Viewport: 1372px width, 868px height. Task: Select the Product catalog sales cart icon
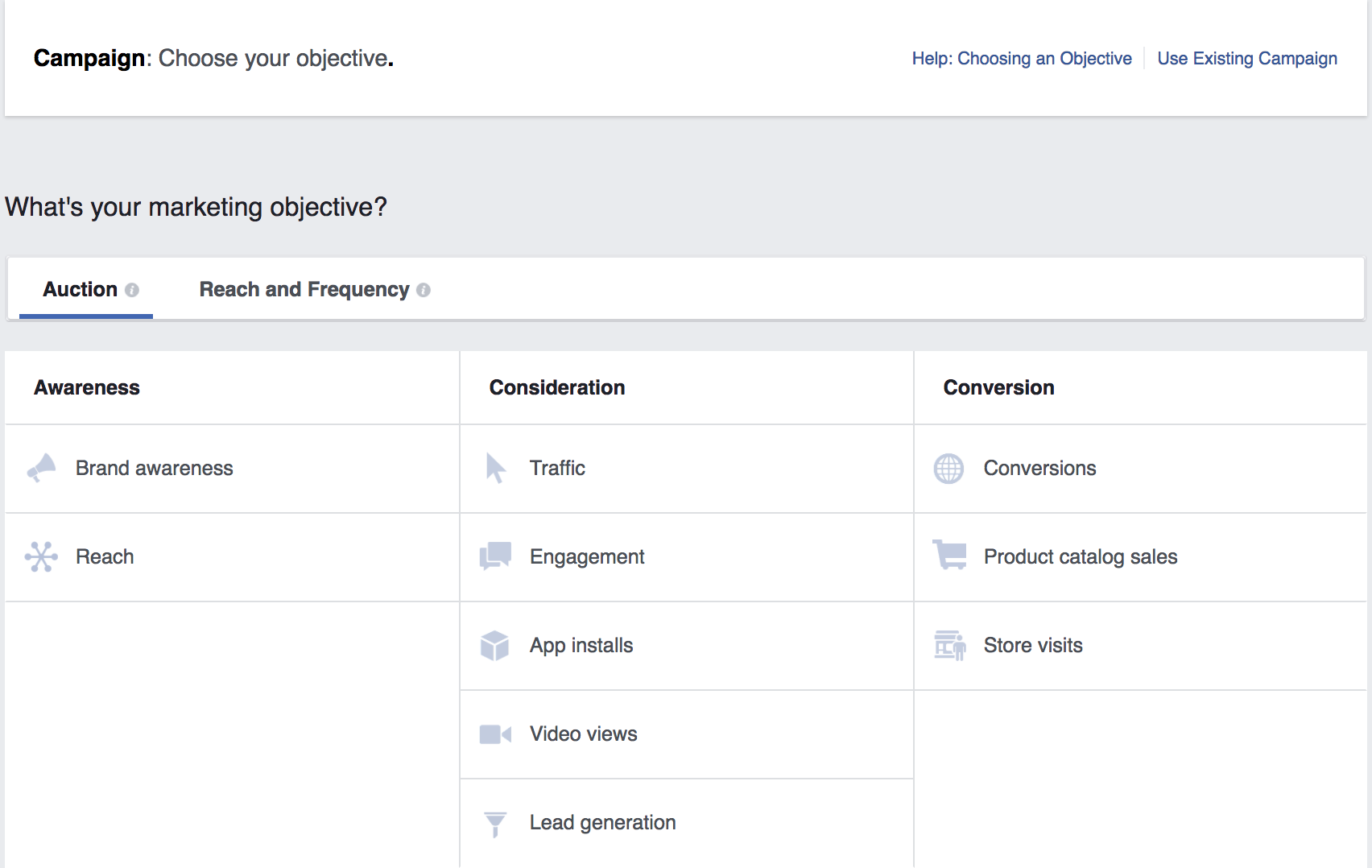tap(950, 556)
